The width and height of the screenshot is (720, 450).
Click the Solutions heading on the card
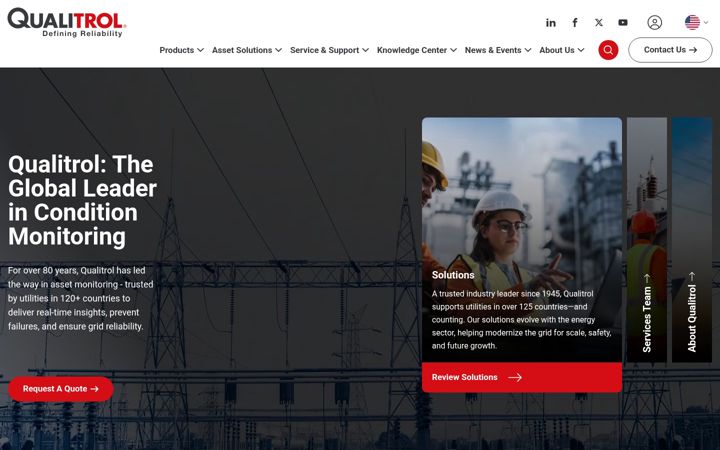[x=453, y=275]
